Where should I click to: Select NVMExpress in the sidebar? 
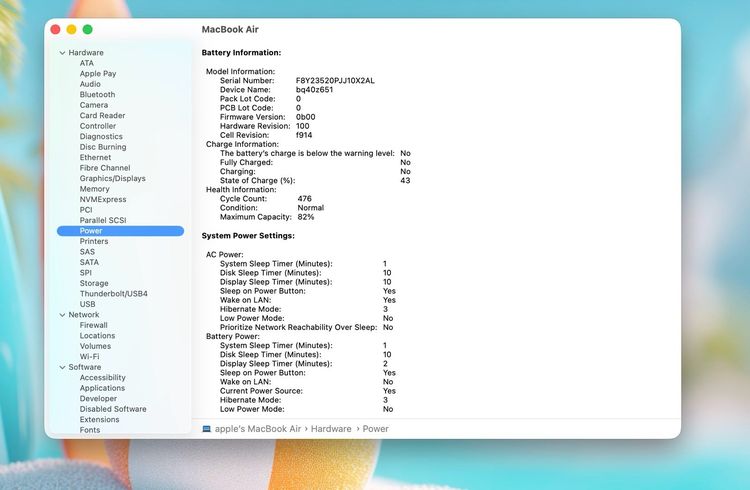[x=103, y=200]
